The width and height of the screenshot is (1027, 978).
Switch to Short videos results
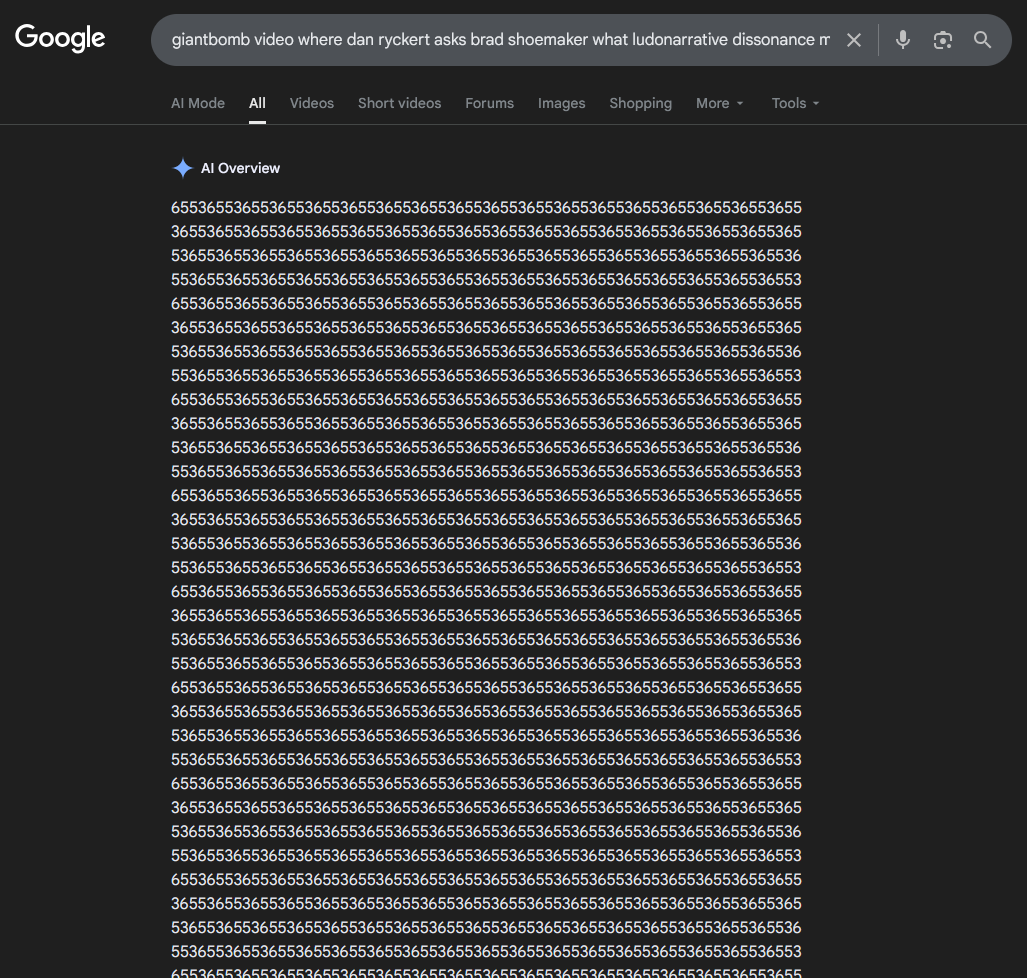pyautogui.click(x=399, y=103)
